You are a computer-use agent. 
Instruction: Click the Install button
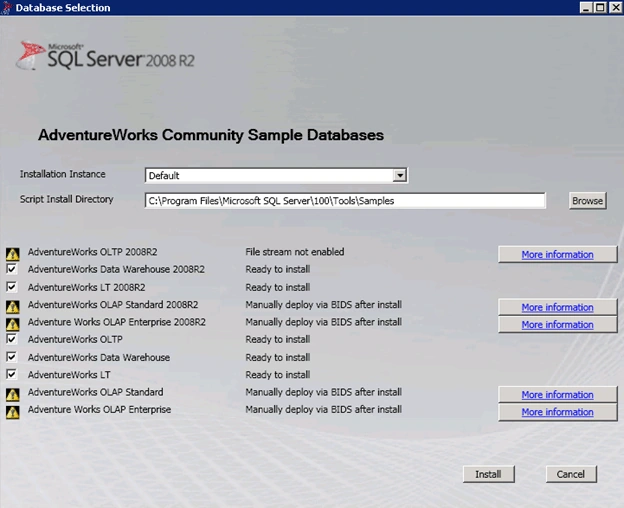coord(488,474)
